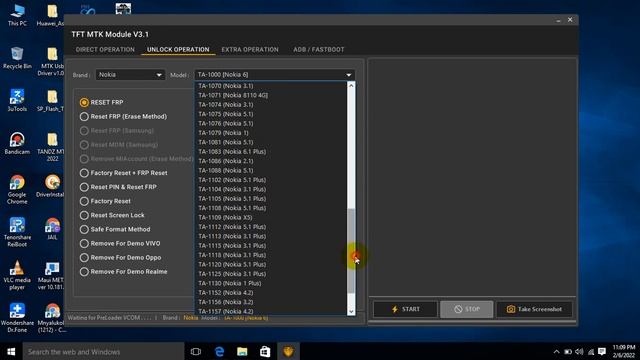The image size is (640, 360).
Task: Minimize the TFT MTK Module window
Action: (x=558, y=20)
